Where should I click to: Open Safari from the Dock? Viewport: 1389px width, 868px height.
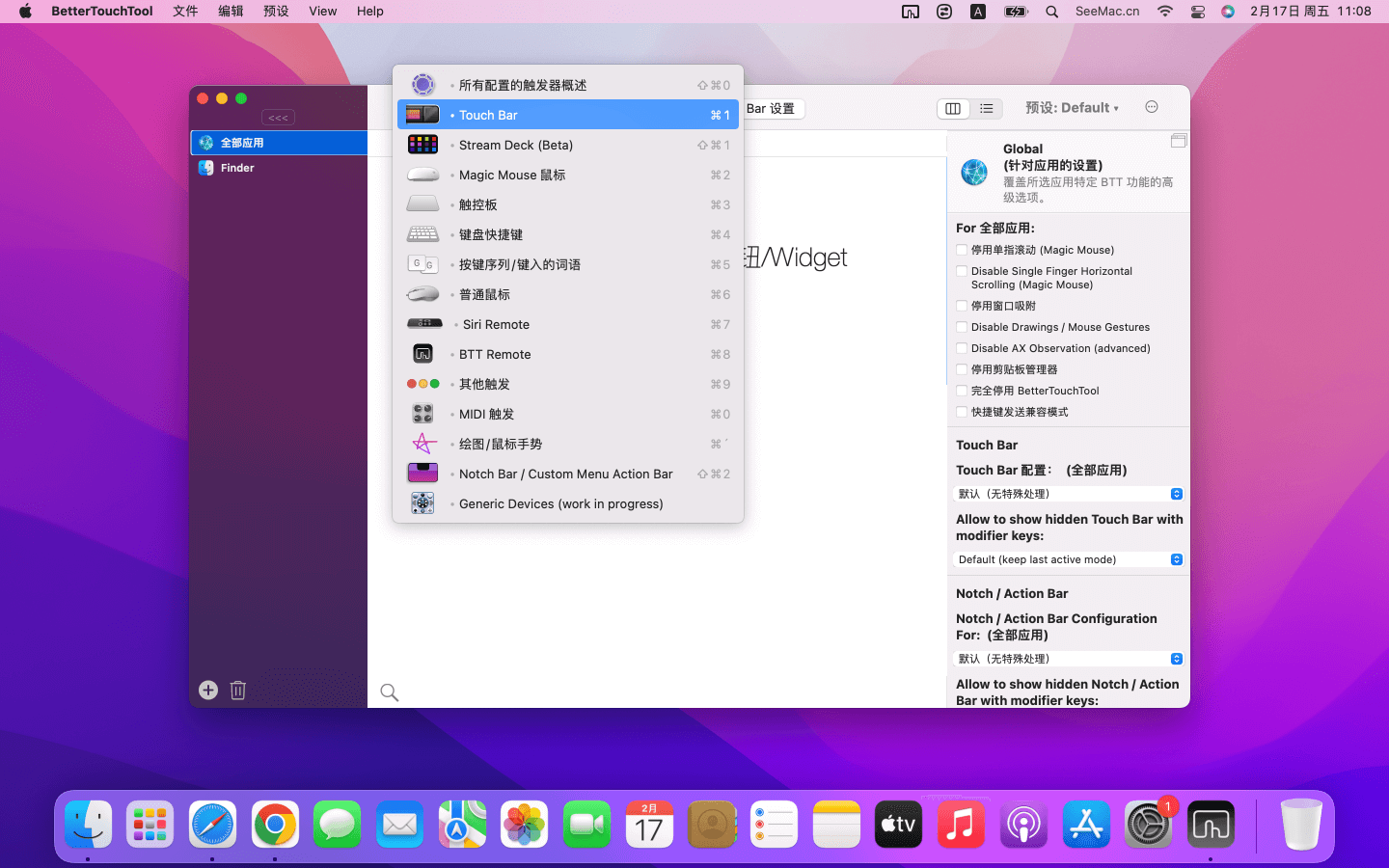coord(212,825)
